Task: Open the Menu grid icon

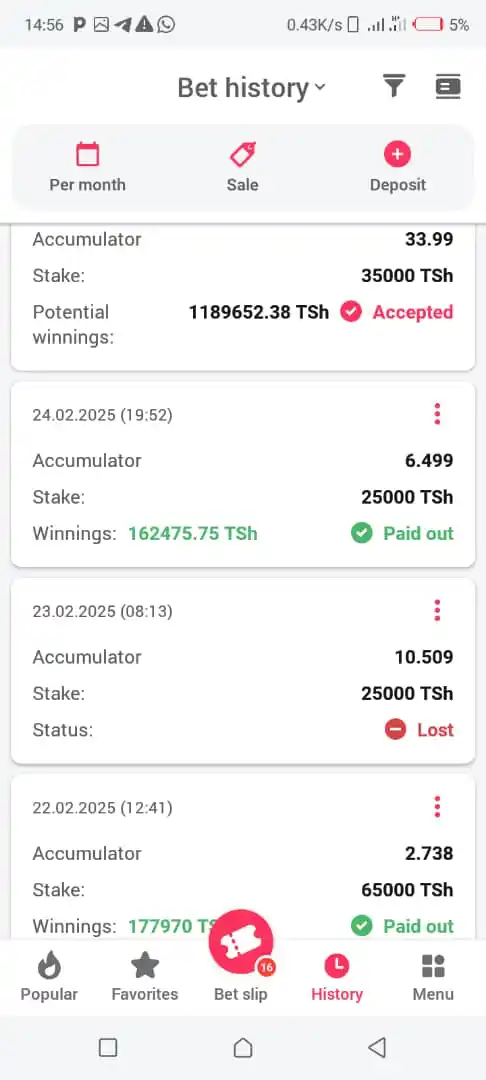Action: pos(433,977)
